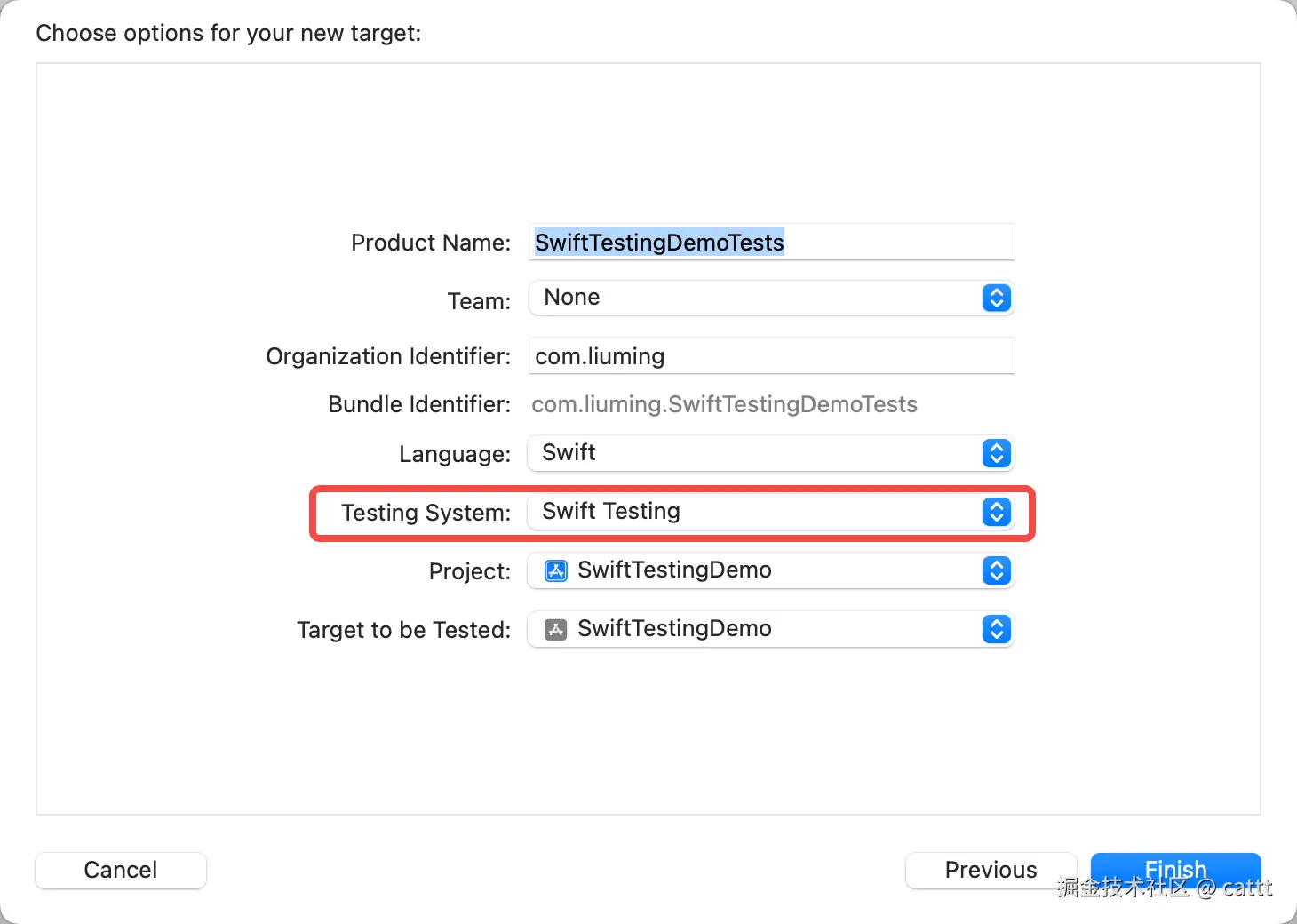Click the Project popup chevron arrows
The image size is (1297, 924).
pos(996,570)
